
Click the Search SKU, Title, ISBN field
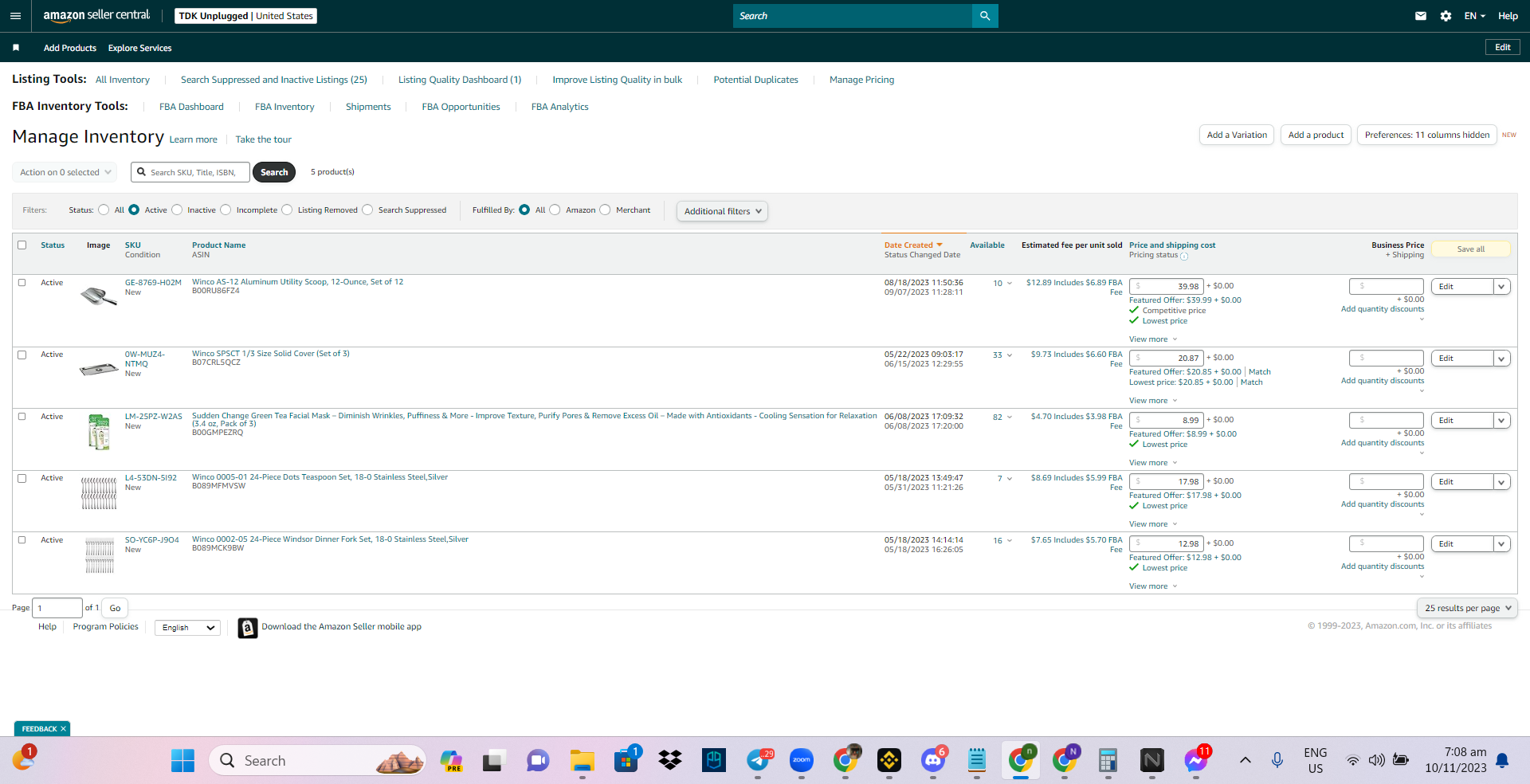191,172
